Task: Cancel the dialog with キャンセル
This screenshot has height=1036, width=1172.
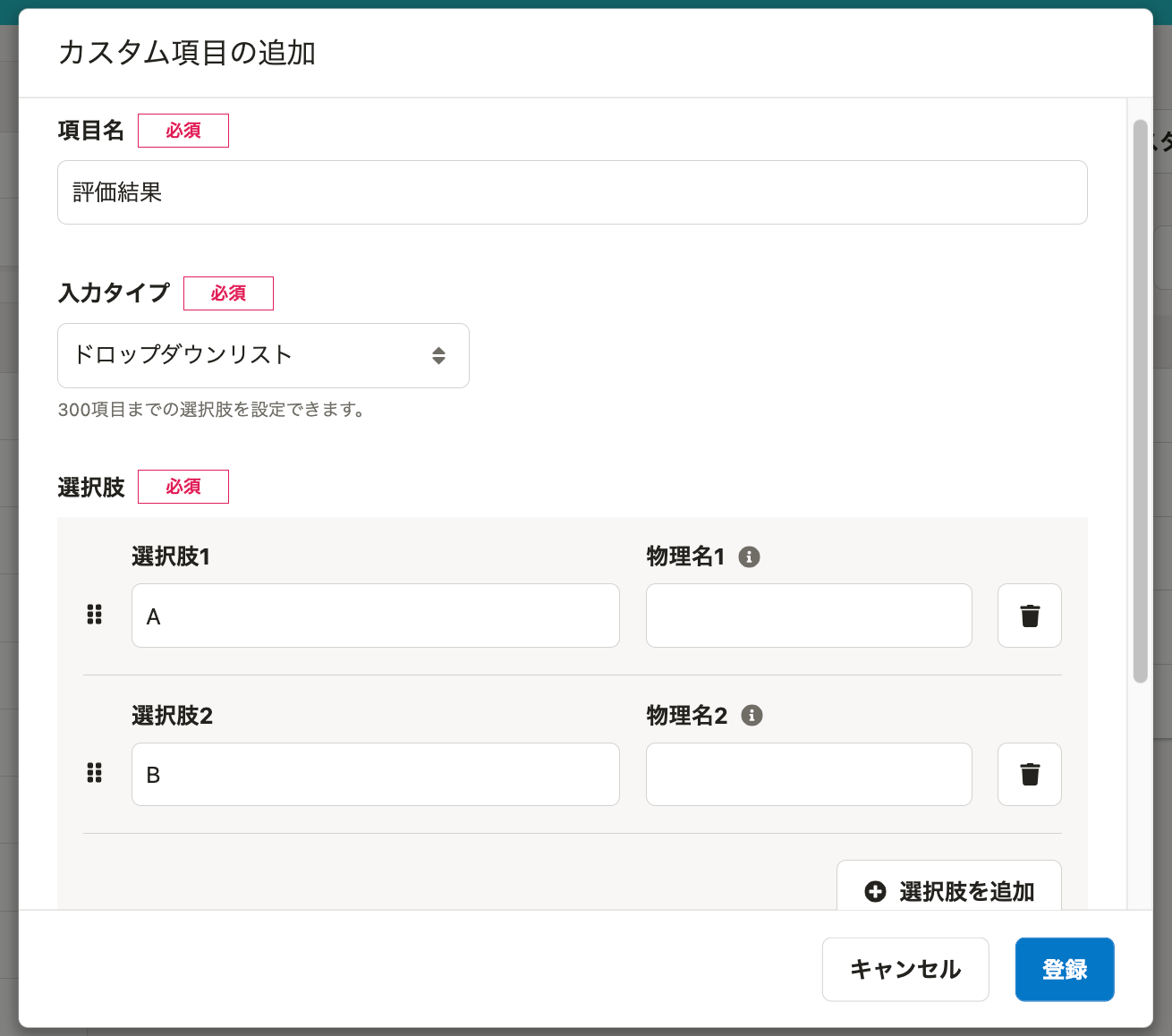Action: (x=905, y=969)
